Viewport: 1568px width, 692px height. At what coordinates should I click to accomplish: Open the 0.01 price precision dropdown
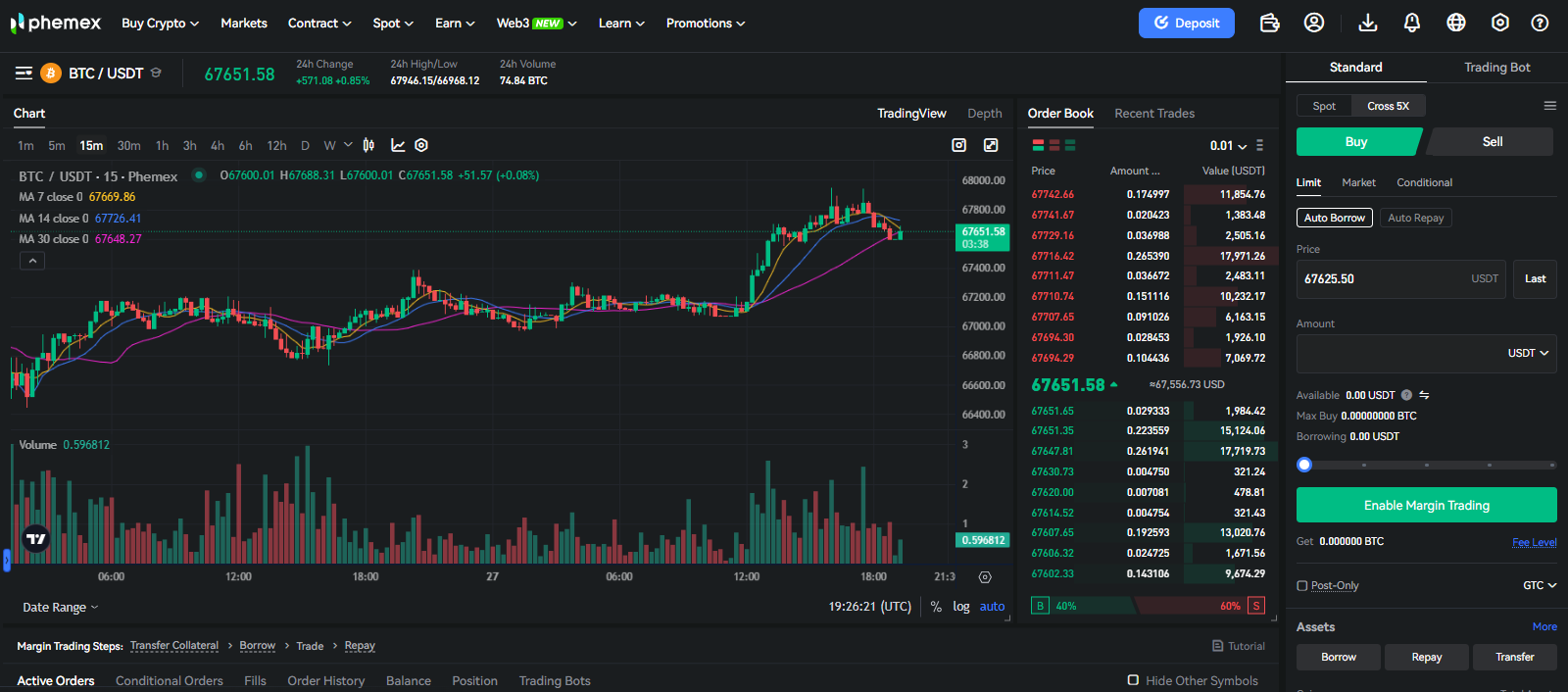[x=1228, y=145]
